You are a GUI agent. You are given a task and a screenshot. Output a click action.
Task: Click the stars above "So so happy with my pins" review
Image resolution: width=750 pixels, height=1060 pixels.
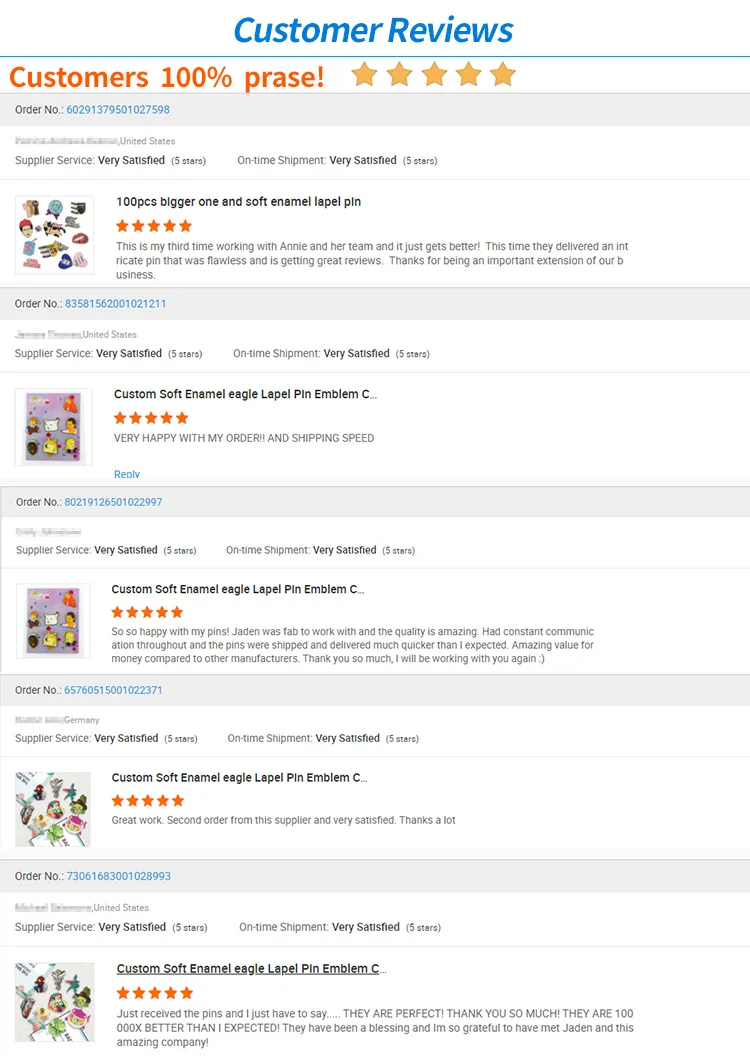coord(147,612)
